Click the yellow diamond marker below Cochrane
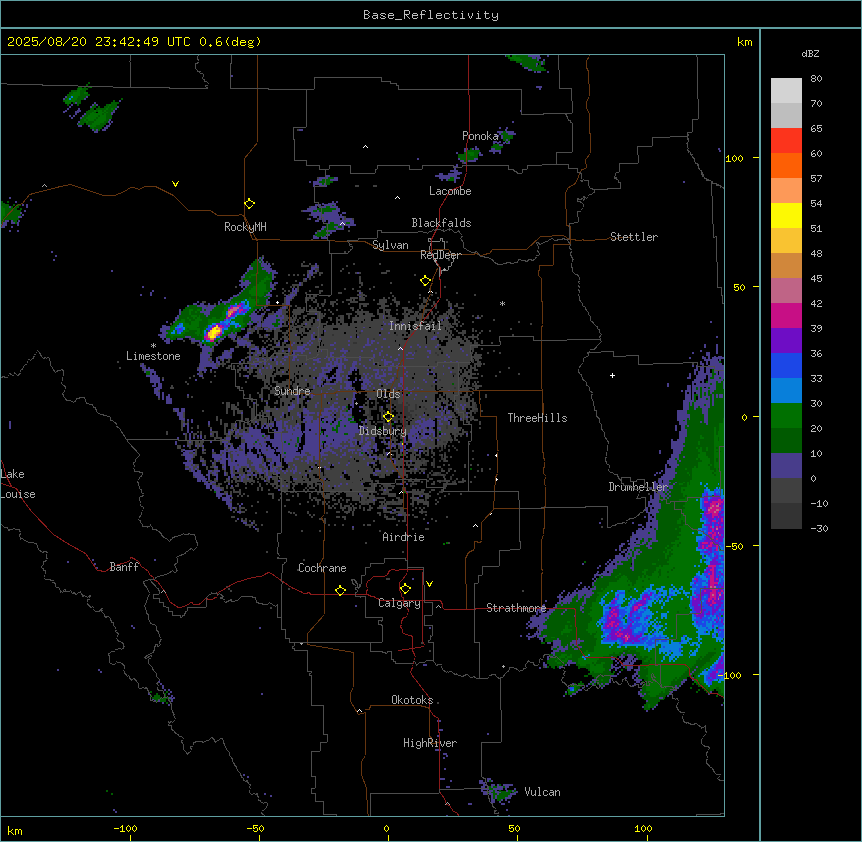Image resolution: width=862 pixels, height=842 pixels. point(340,590)
